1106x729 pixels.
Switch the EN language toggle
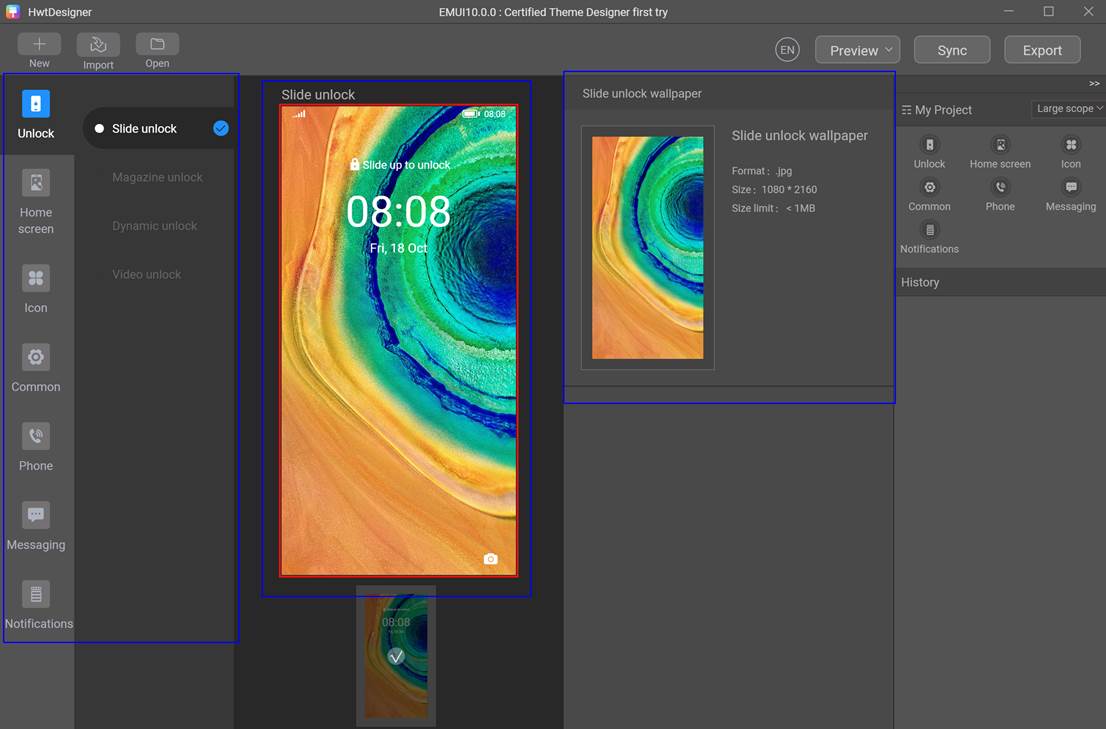pos(787,50)
